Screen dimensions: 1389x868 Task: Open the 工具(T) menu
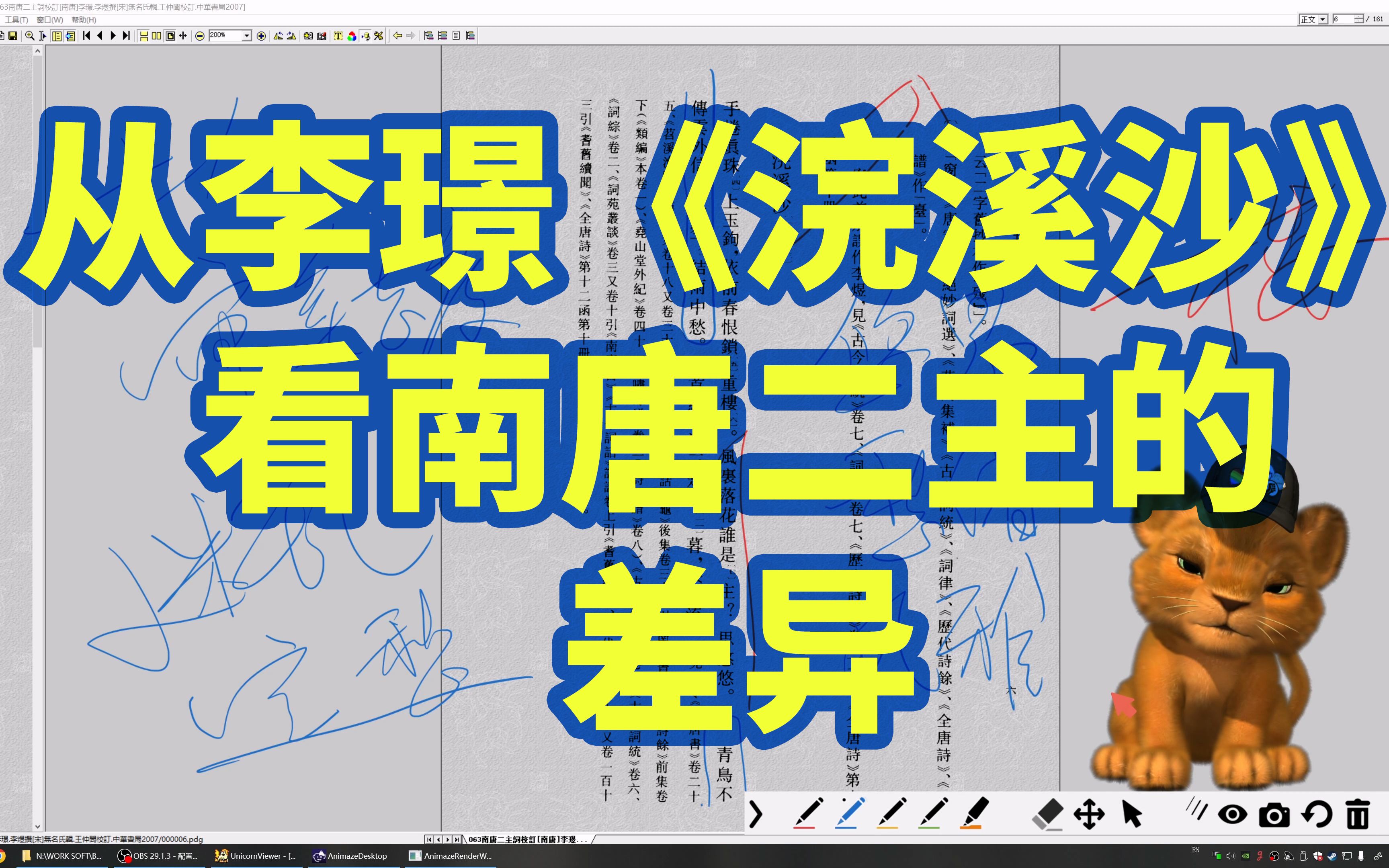click(16, 20)
